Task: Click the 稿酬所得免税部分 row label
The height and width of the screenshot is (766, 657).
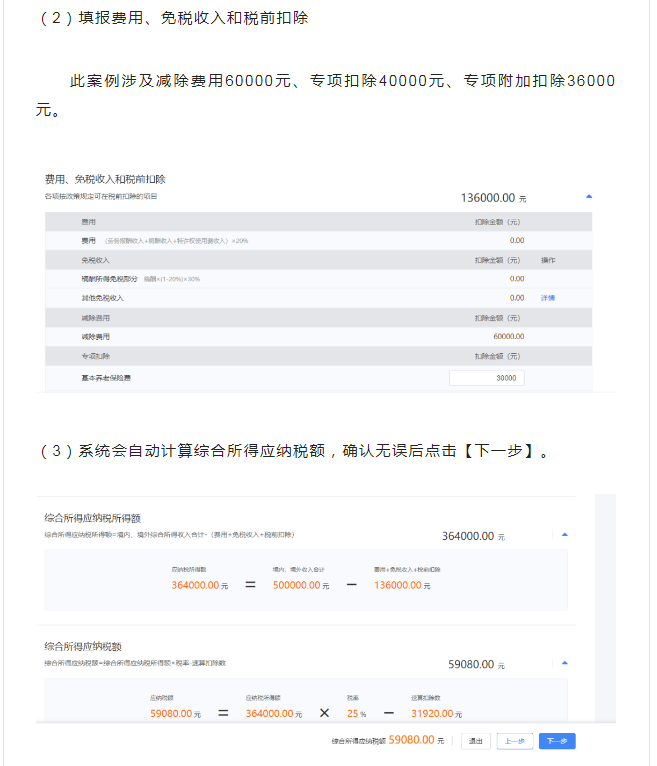Action: click(110, 279)
